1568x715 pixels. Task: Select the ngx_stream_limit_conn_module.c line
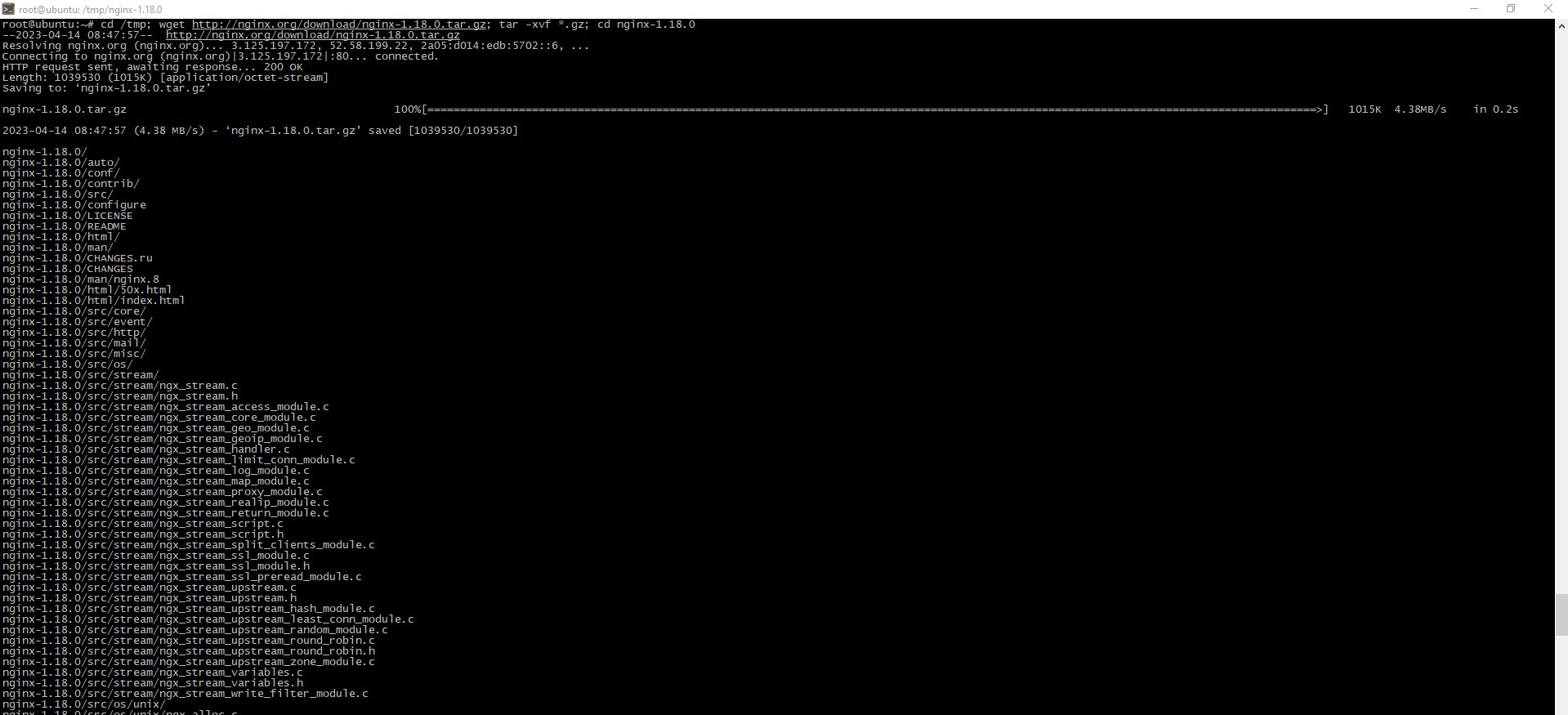pos(179,460)
